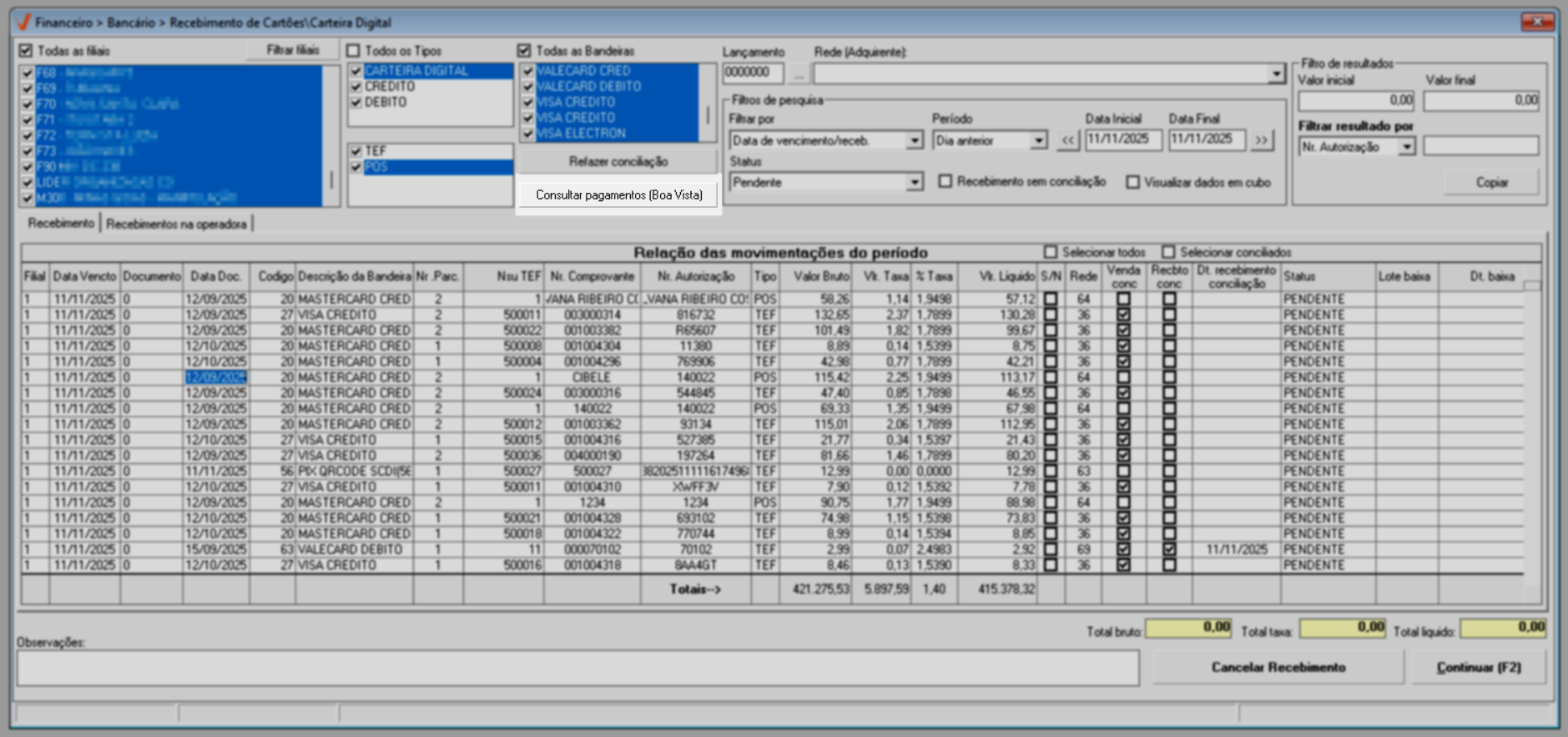
Task: Toggle the Todas as filiais checkbox
Action: (x=26, y=51)
